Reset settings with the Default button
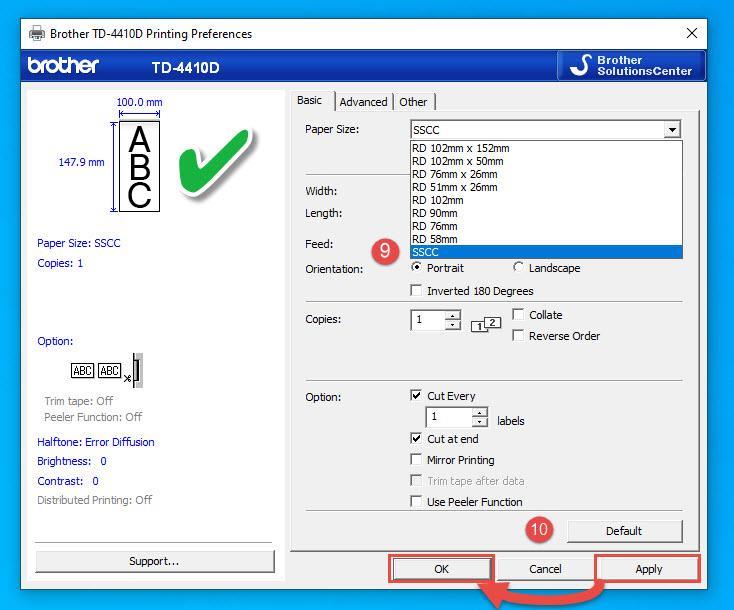734x610 pixels. (x=624, y=531)
